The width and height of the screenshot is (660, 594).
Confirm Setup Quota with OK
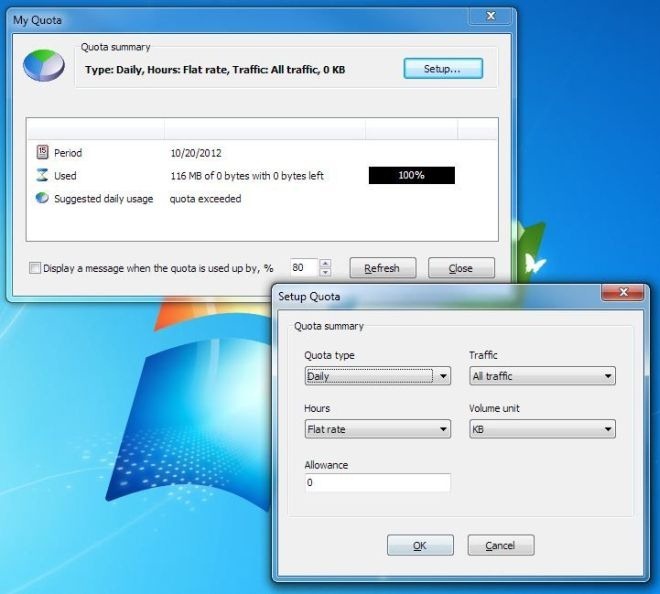[x=420, y=546]
